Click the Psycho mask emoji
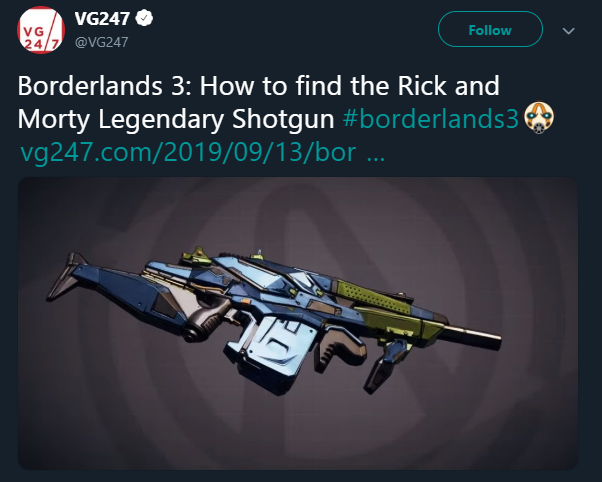The image size is (602, 482). coord(539,118)
